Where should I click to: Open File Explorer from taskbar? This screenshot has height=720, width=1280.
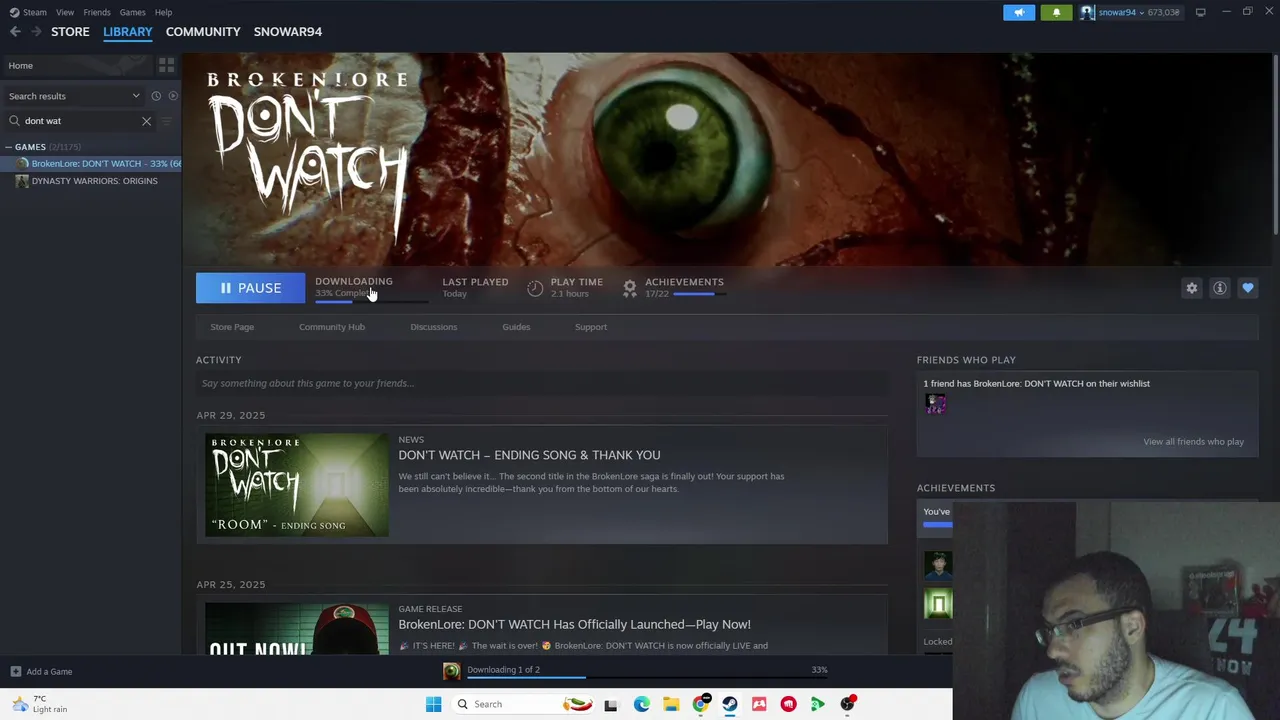click(x=671, y=704)
